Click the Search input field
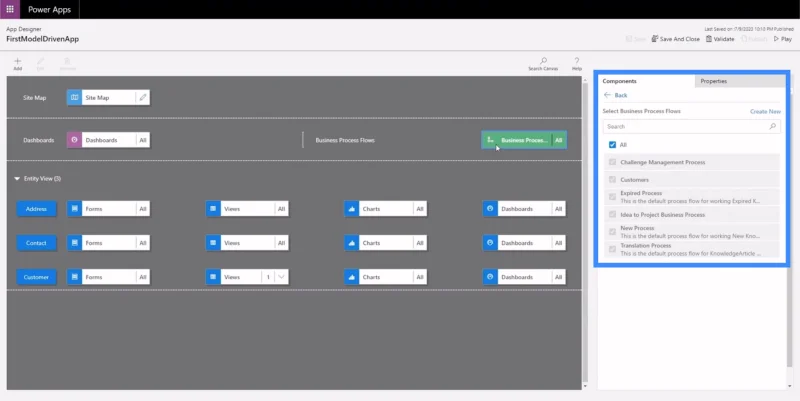The image size is (800, 401). click(x=691, y=127)
